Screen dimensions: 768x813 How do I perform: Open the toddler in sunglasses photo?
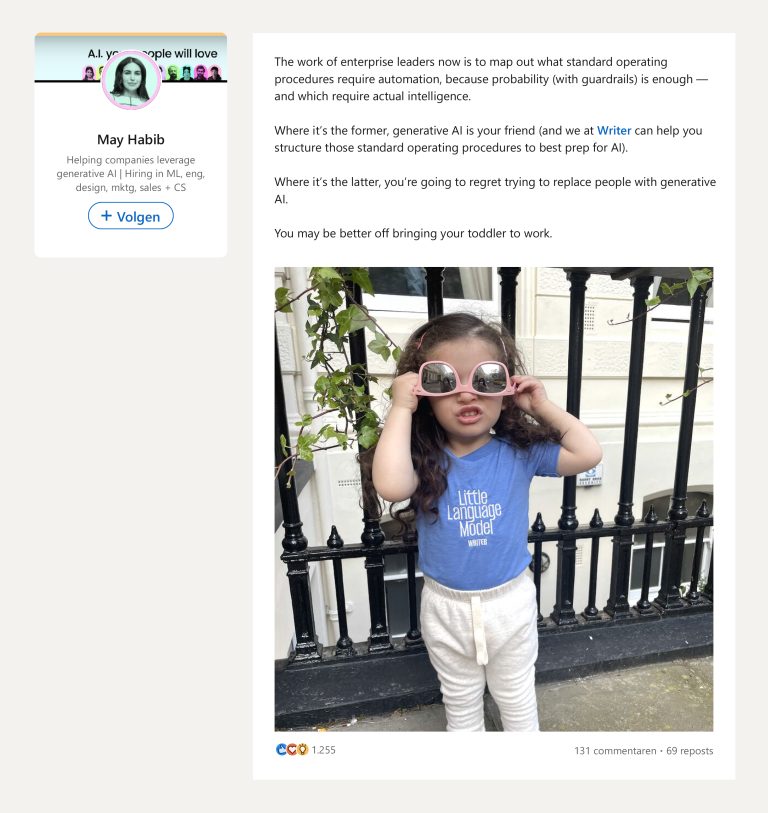494,499
